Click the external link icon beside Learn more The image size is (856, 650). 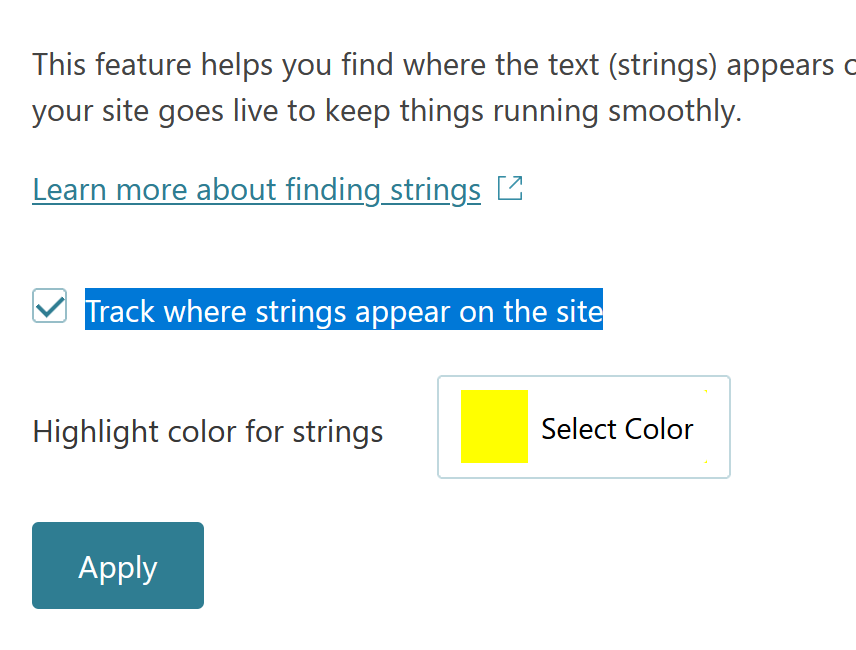tap(510, 188)
